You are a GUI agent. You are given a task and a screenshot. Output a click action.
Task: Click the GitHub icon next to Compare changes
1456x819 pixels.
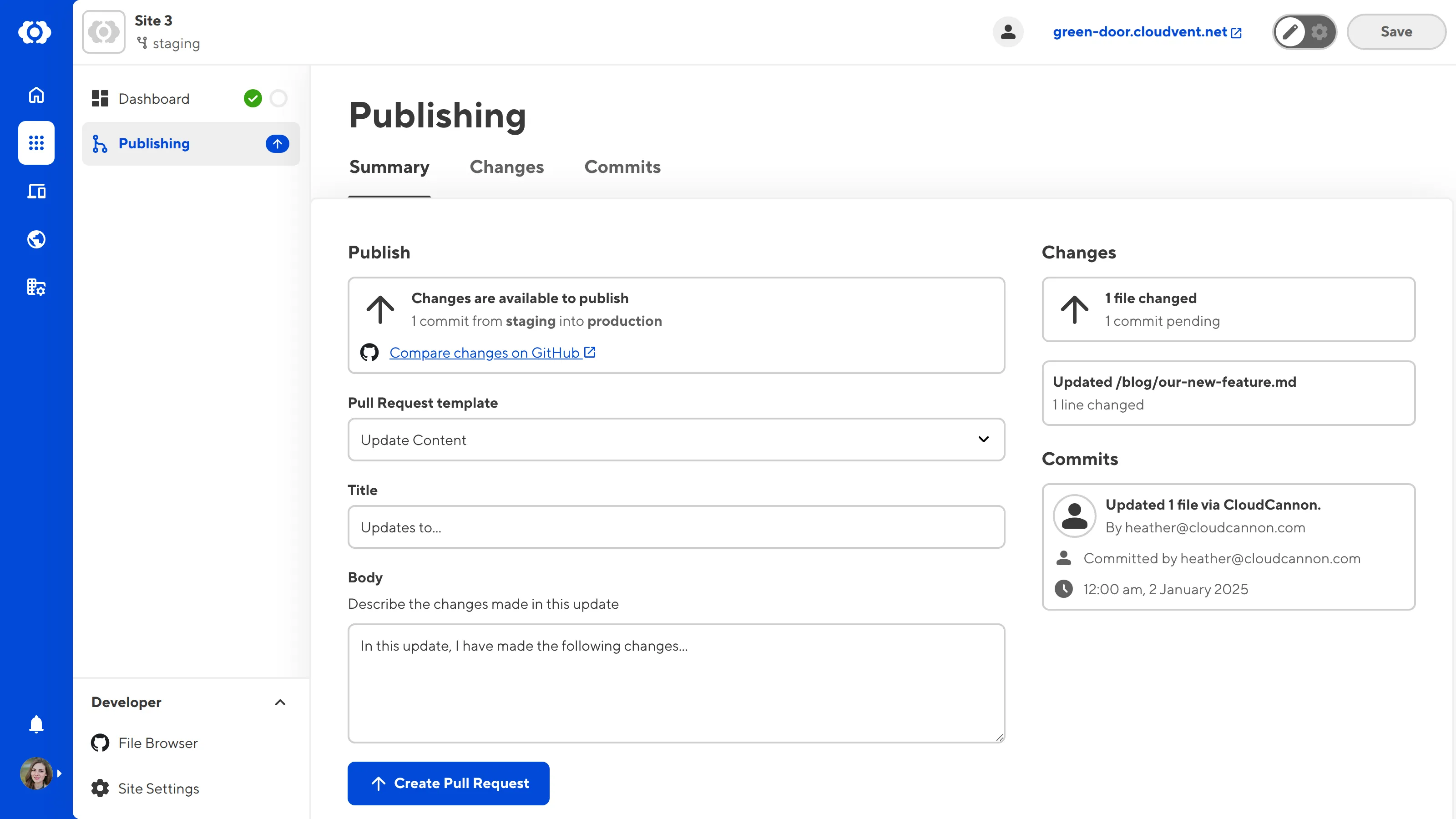pyautogui.click(x=369, y=352)
